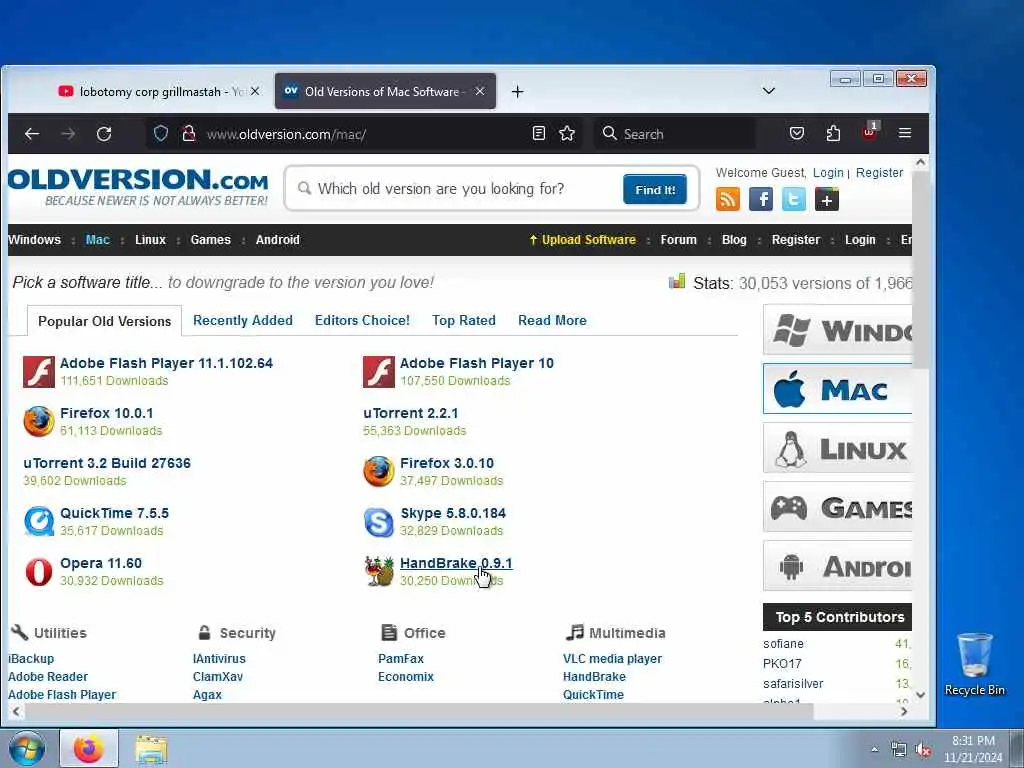This screenshot has height=768, width=1024.
Task: Click the Android robot sidebar banner
Action: click(x=837, y=566)
